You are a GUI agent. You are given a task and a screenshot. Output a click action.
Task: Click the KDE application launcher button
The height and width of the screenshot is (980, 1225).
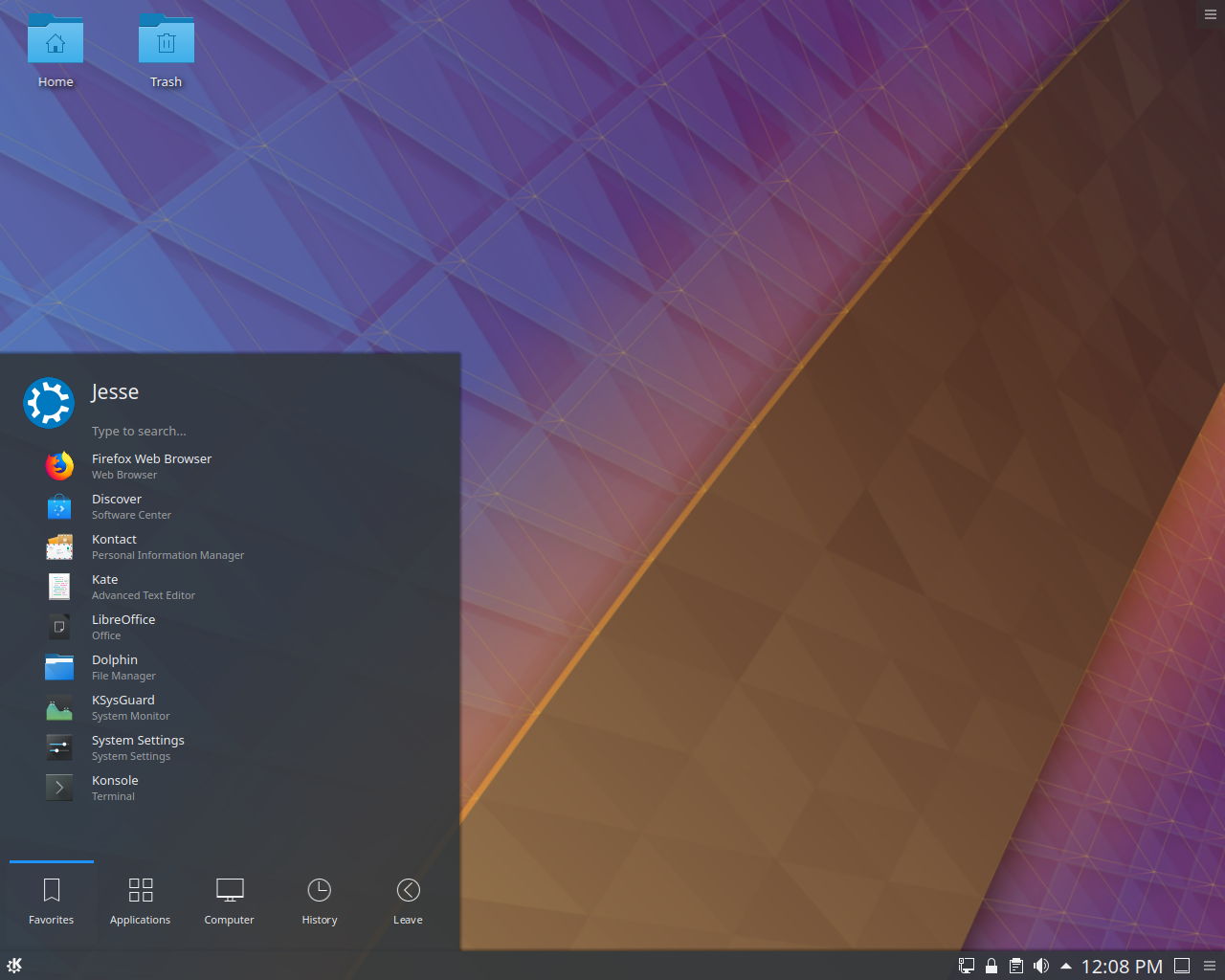[14, 966]
